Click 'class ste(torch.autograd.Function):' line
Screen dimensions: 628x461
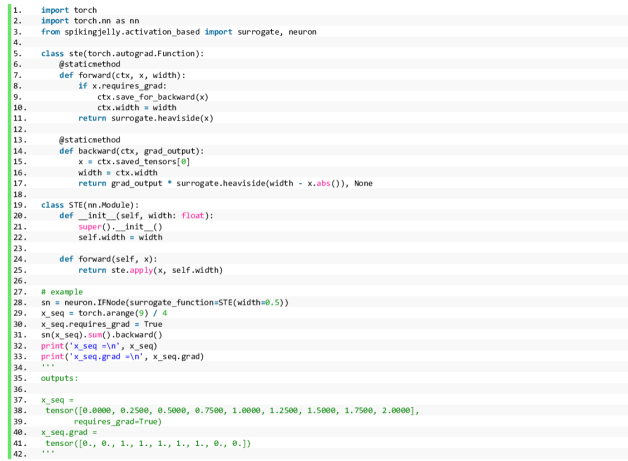pos(122,53)
